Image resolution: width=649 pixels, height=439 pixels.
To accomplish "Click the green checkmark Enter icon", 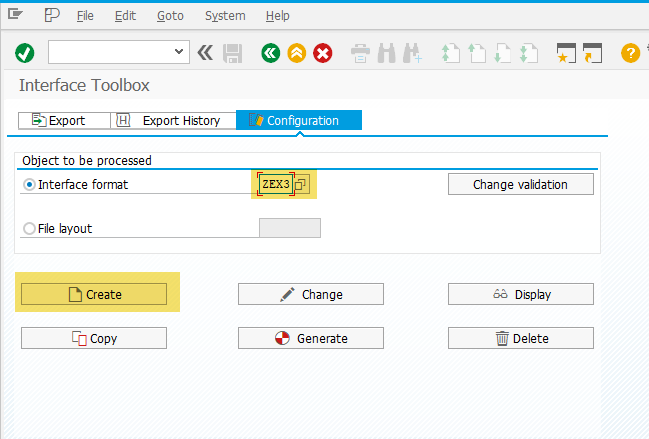I will (25, 53).
